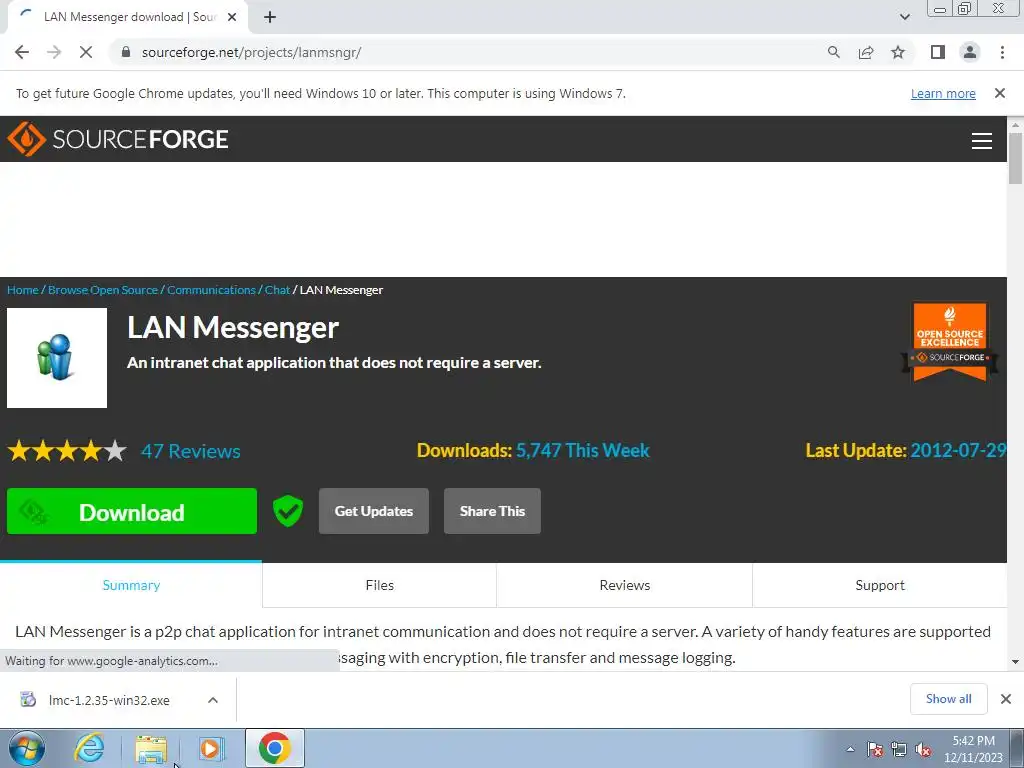Open the Windows Start menu

27,748
